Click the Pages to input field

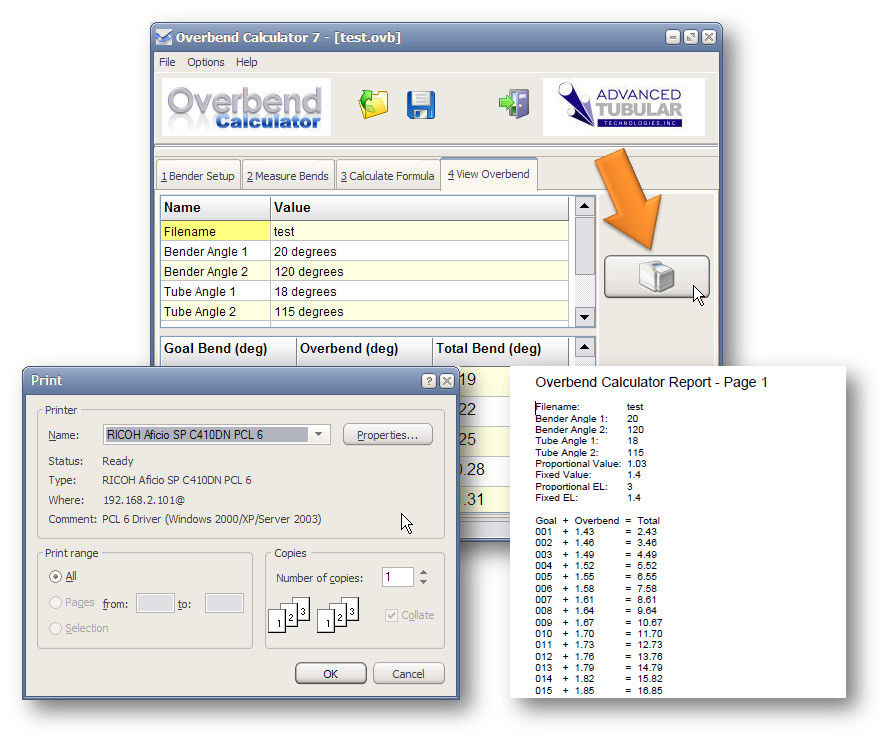tap(224, 603)
